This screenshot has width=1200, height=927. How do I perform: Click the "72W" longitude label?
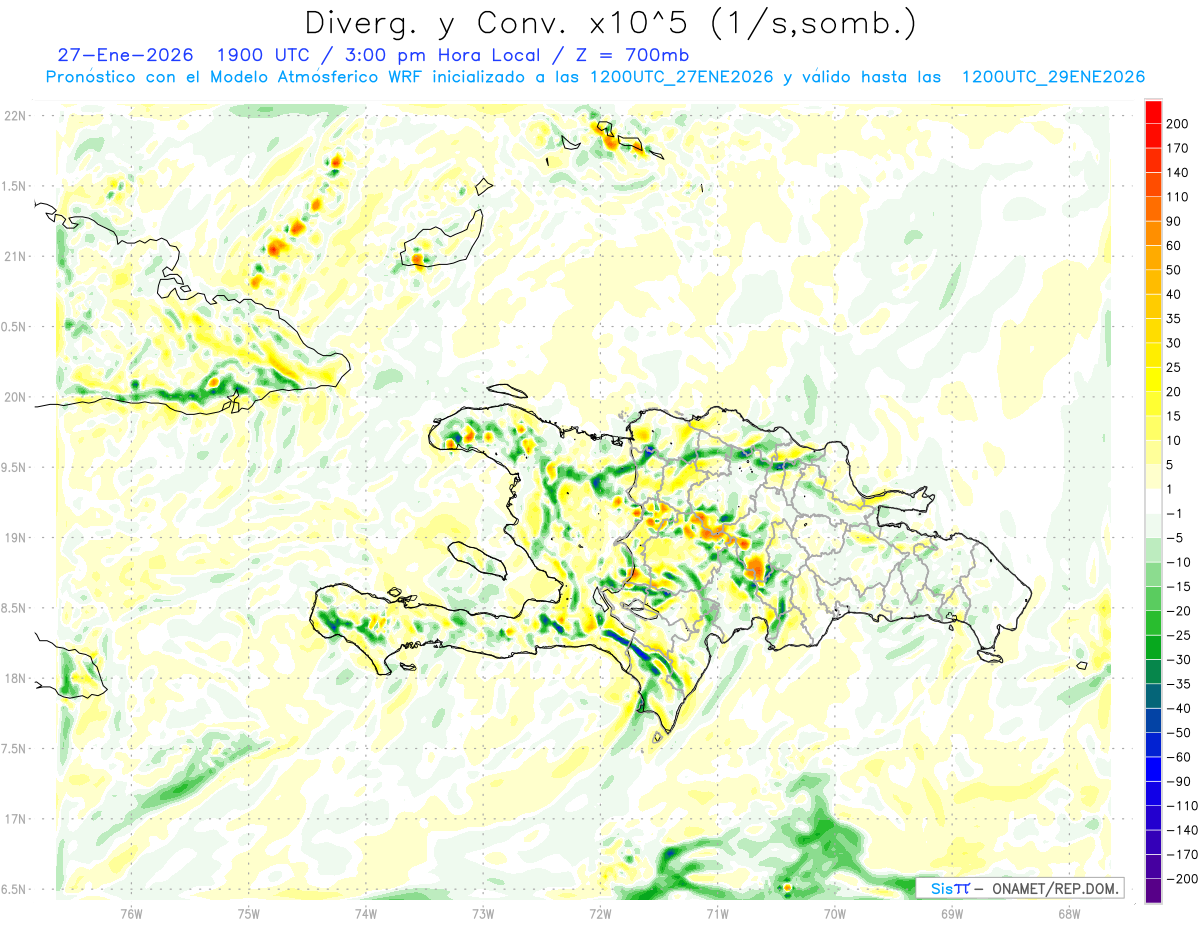600,913
